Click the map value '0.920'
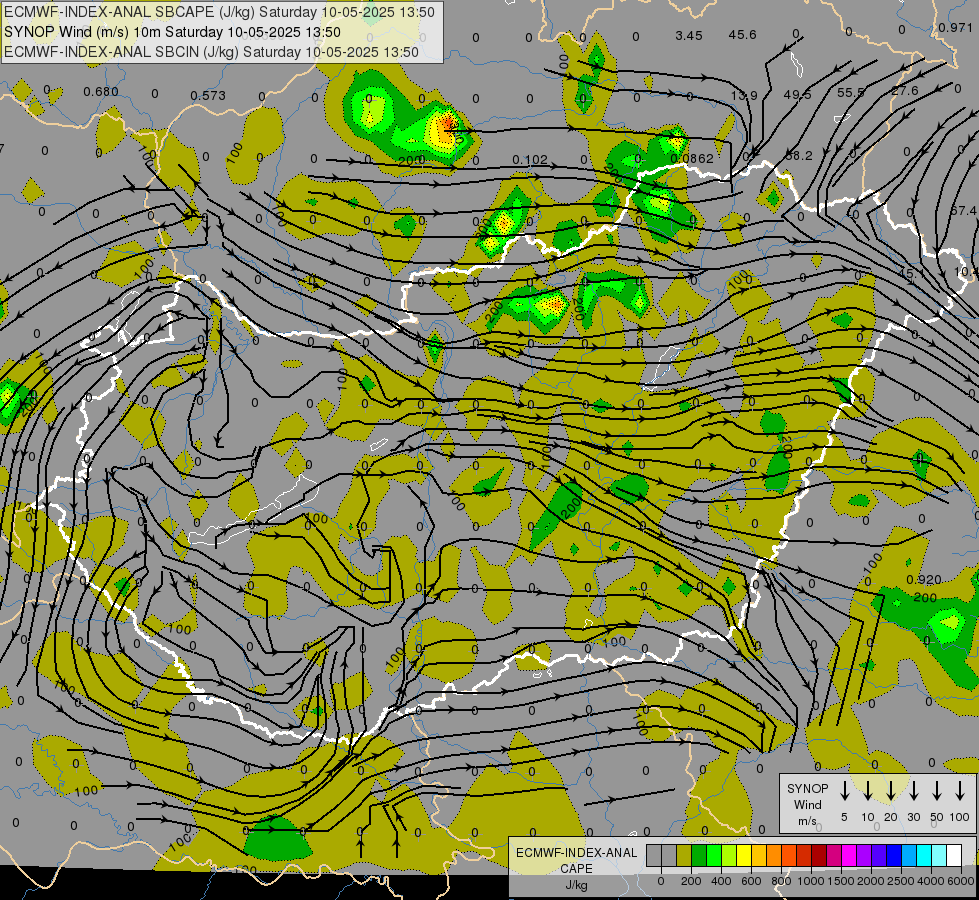 [x=923, y=580]
